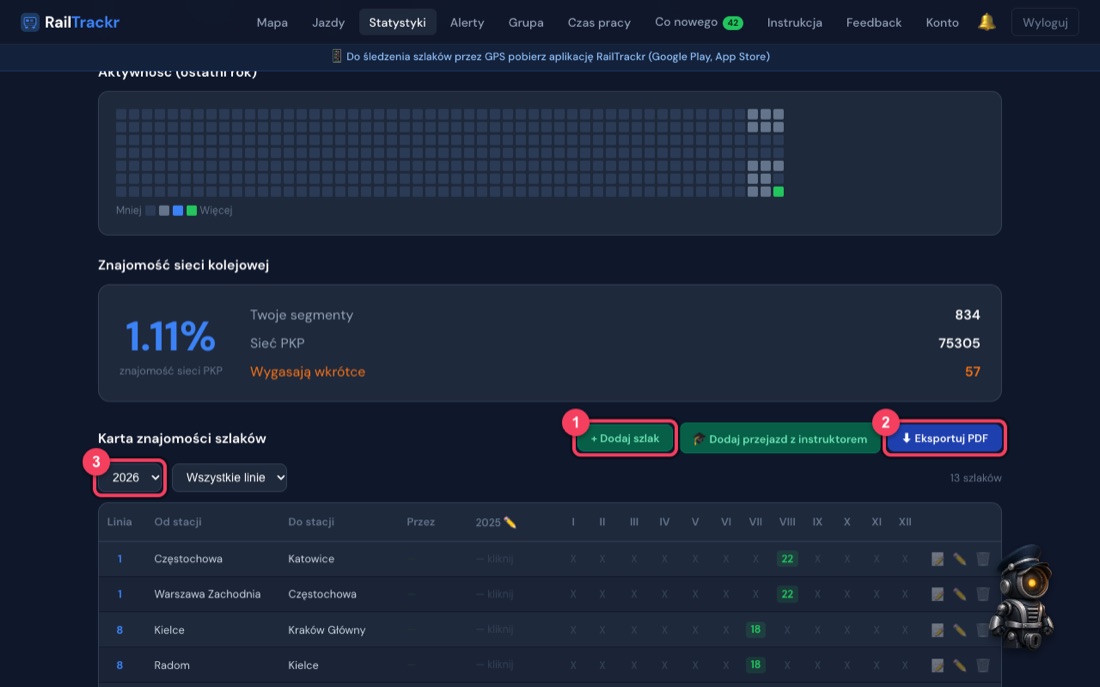Click the Wyloguj button
1100x687 pixels.
coord(1045,22)
